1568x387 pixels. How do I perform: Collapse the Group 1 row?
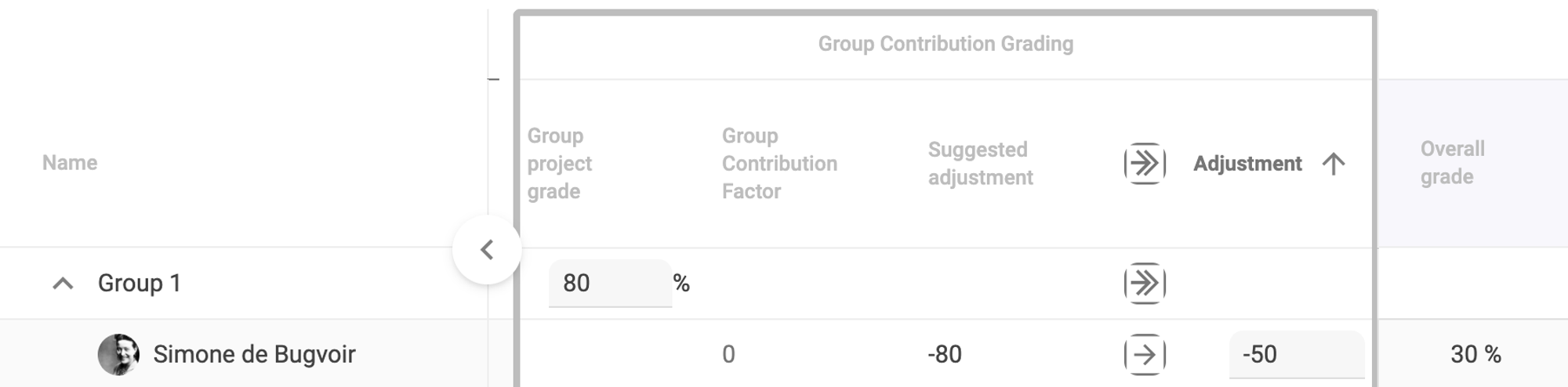(63, 284)
